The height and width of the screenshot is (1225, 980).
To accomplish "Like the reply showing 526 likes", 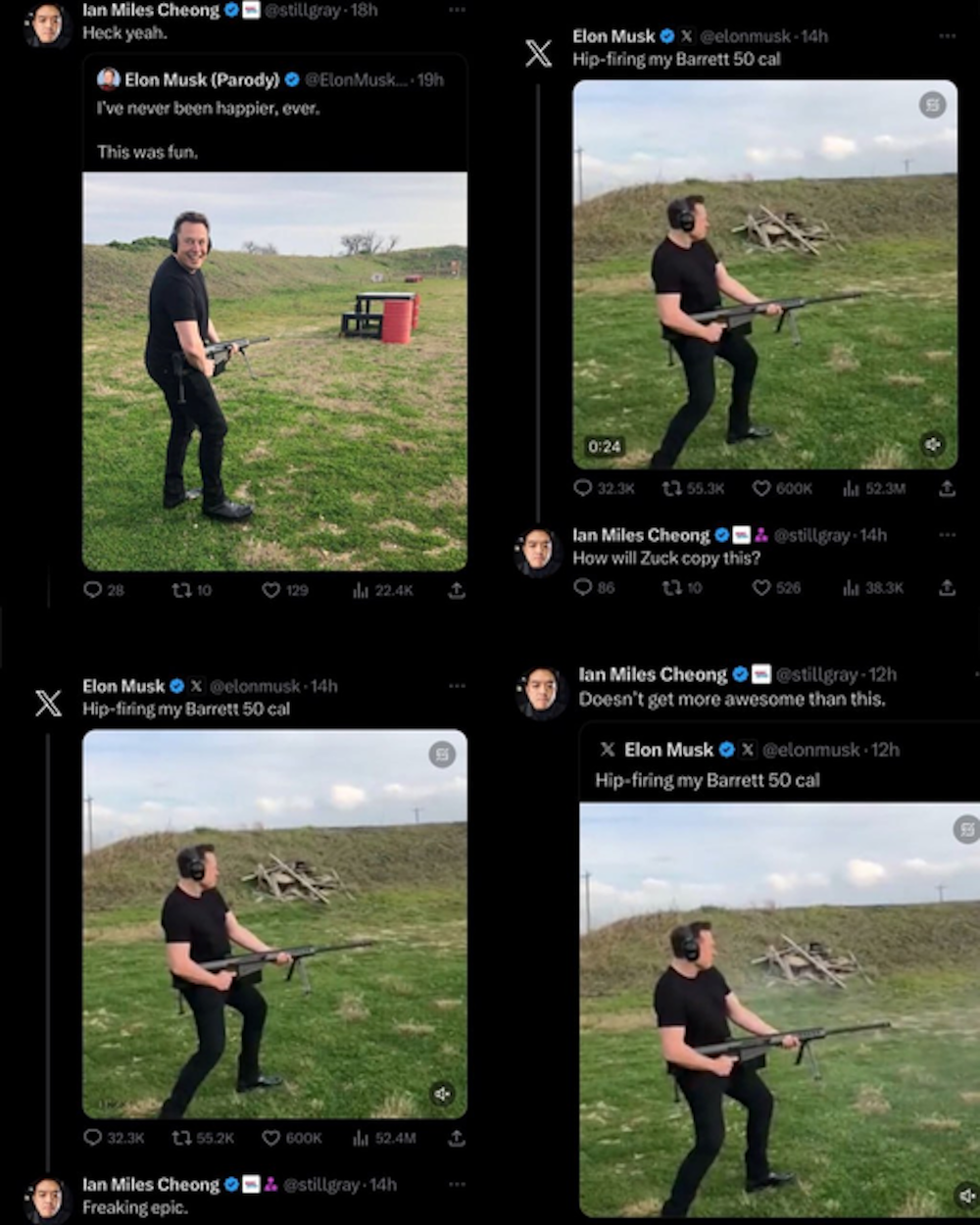I will tap(761, 587).
